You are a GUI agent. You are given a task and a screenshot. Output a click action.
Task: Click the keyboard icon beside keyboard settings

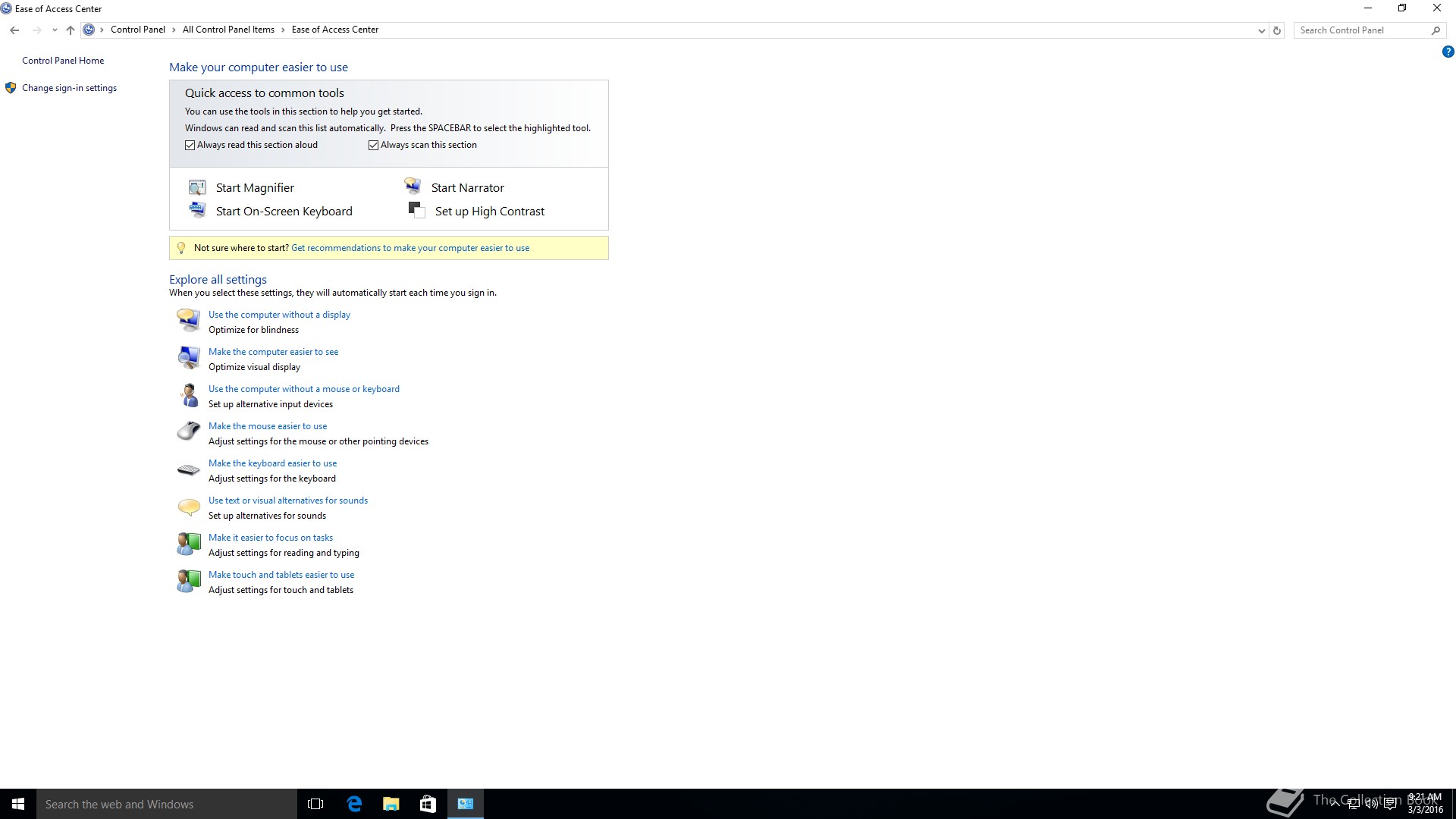coord(188,470)
